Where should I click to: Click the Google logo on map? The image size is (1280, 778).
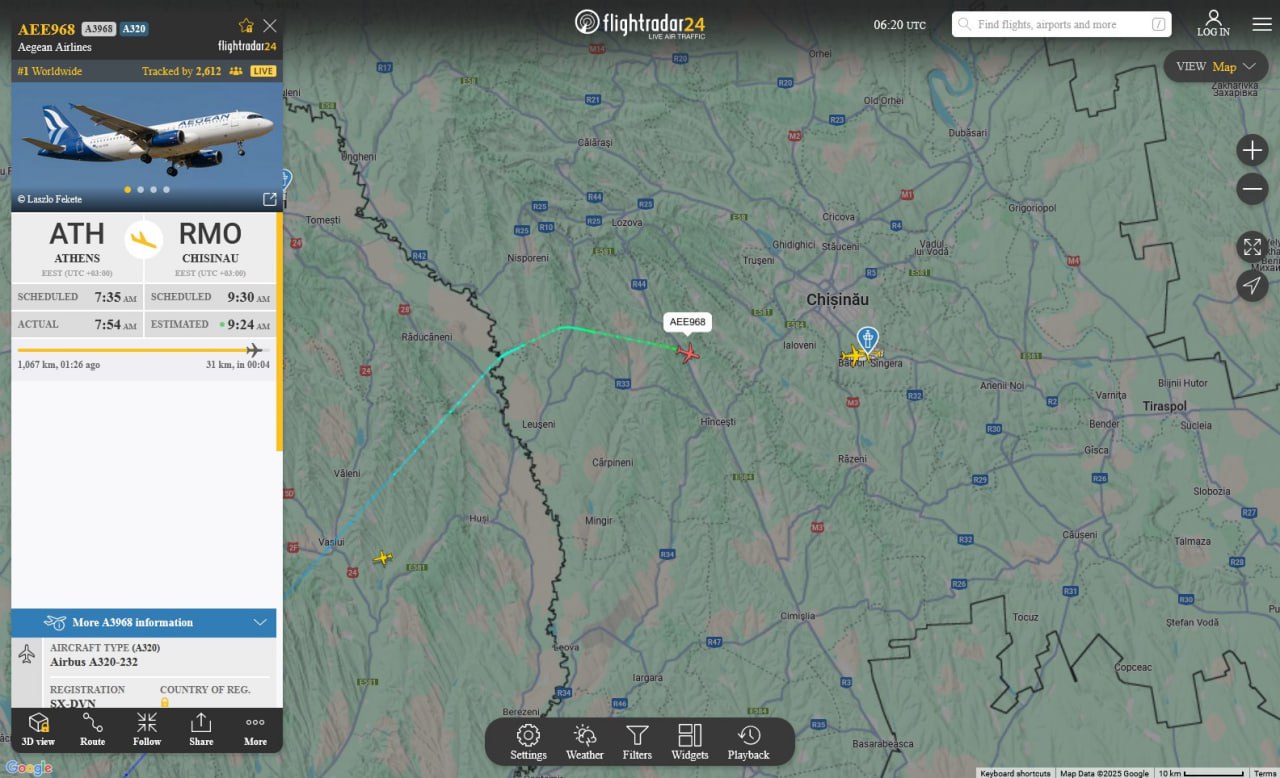click(29, 768)
